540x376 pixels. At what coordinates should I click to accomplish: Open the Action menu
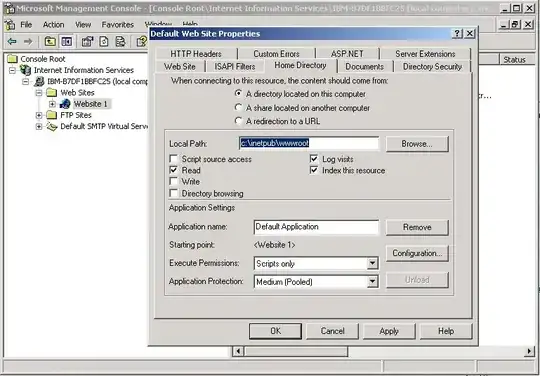point(53,25)
